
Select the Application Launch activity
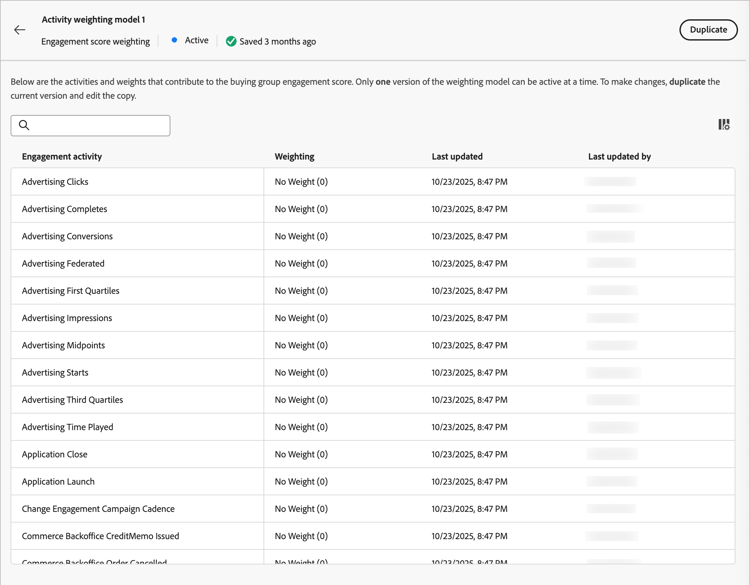pyautogui.click(x=58, y=482)
